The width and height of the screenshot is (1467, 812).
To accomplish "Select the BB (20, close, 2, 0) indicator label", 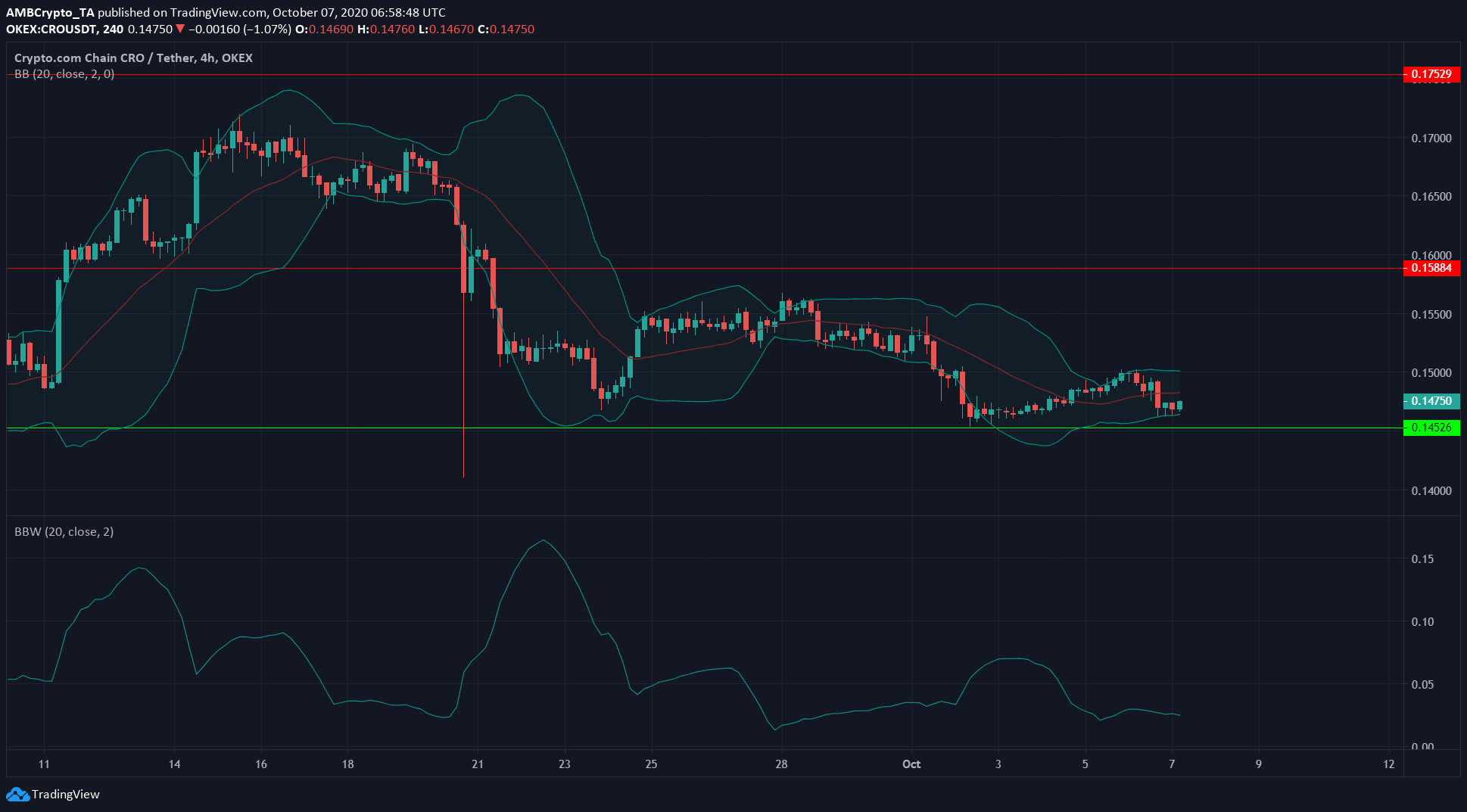I will tap(64, 73).
